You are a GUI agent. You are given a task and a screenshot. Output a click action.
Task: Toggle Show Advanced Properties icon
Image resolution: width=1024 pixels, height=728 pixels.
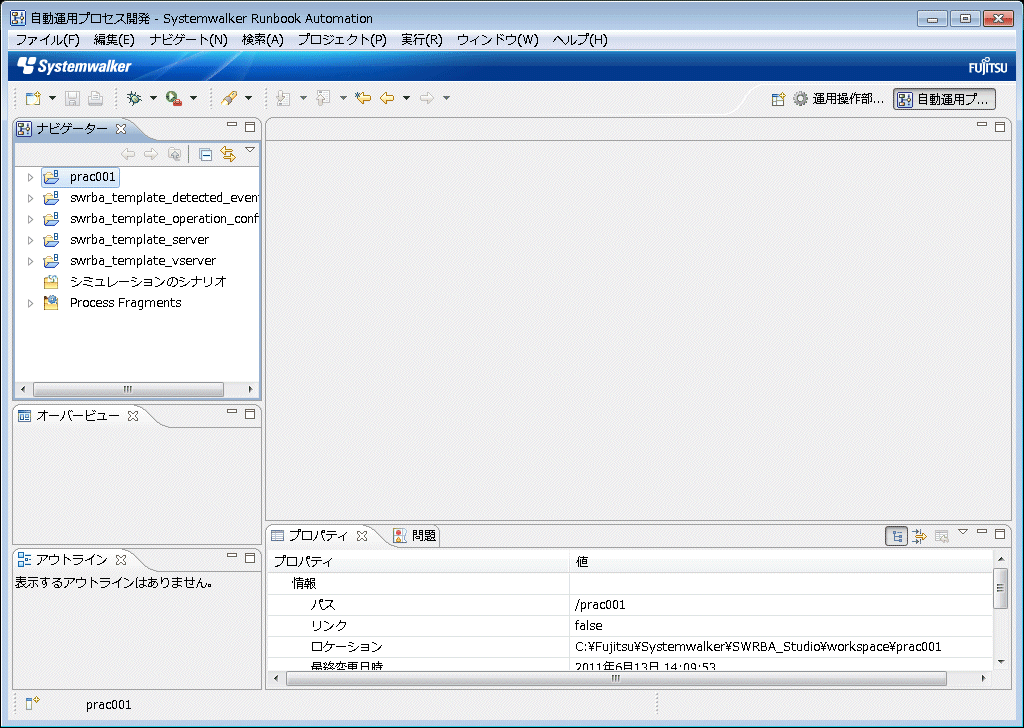coord(919,536)
